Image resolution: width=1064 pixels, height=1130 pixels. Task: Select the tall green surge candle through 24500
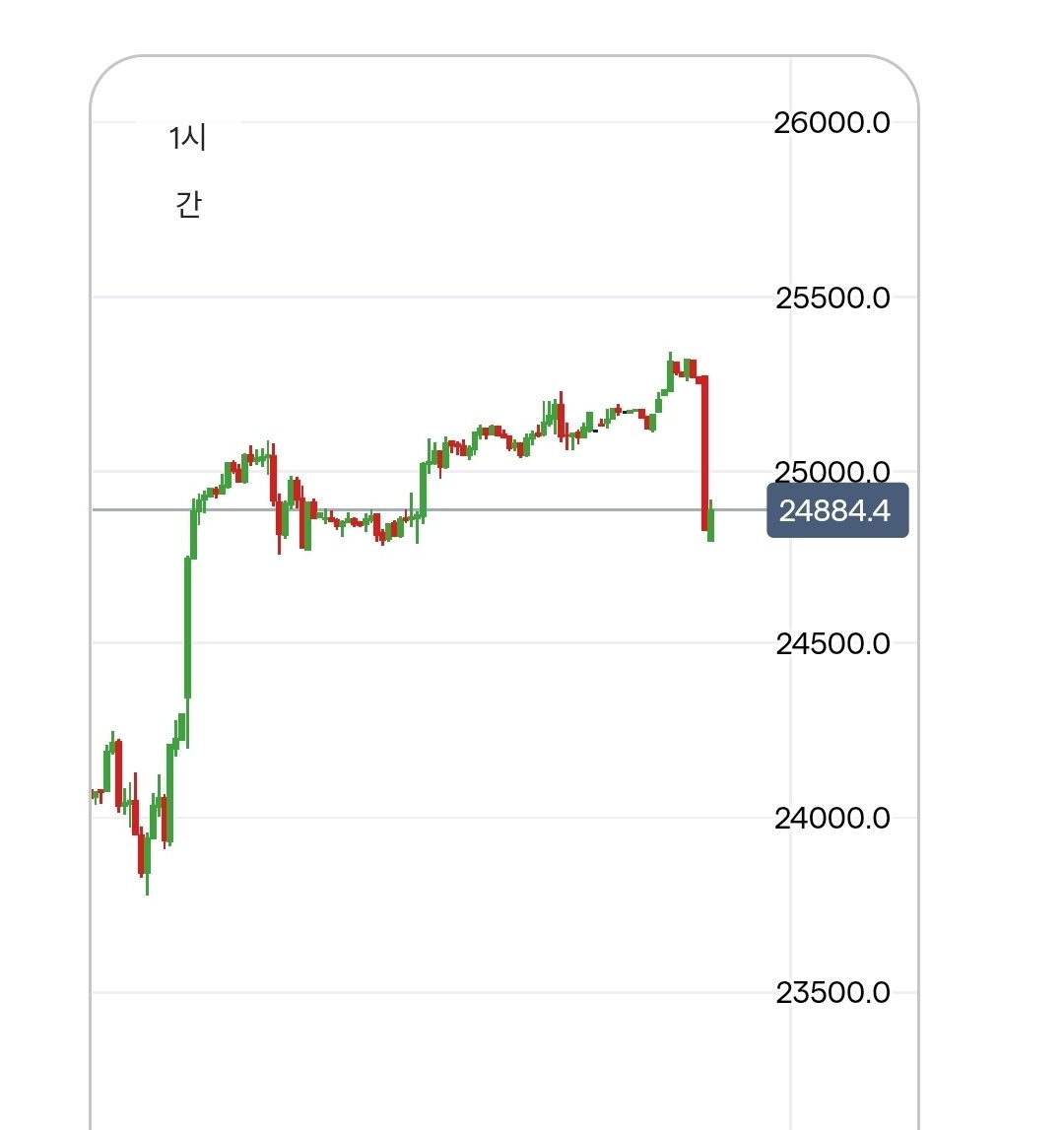(187, 627)
